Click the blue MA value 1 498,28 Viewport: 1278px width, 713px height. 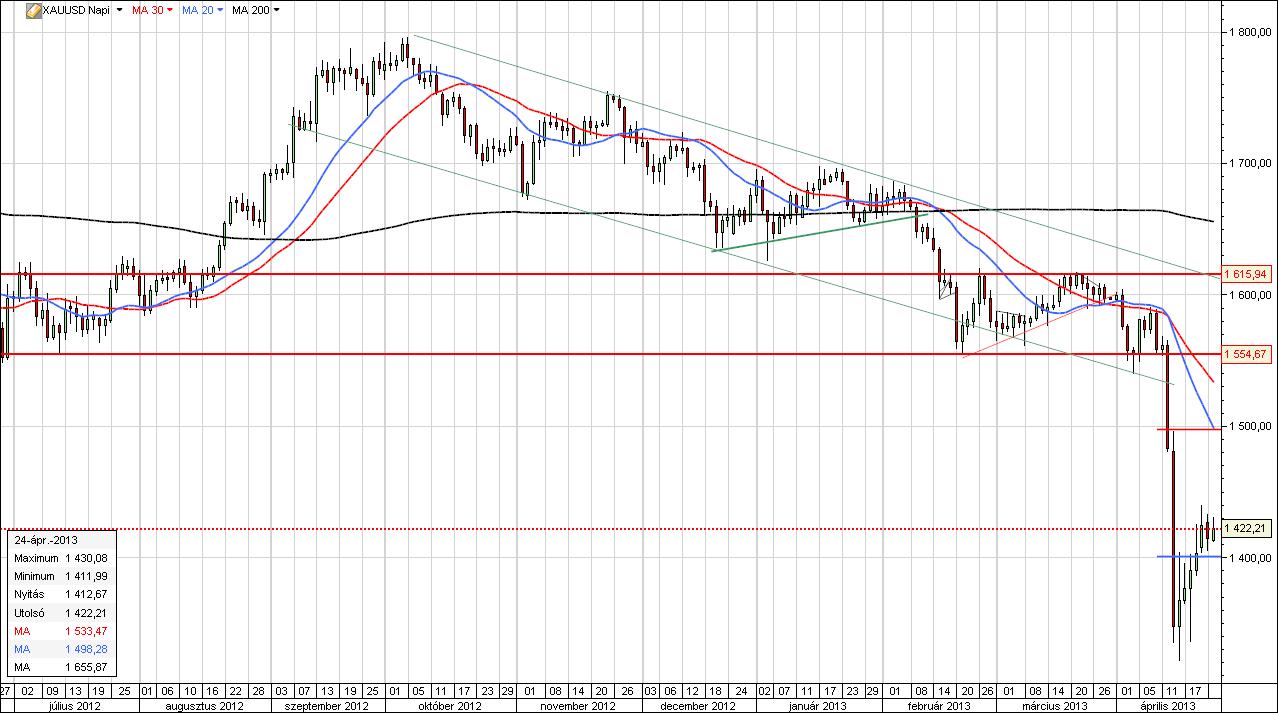tap(87, 649)
